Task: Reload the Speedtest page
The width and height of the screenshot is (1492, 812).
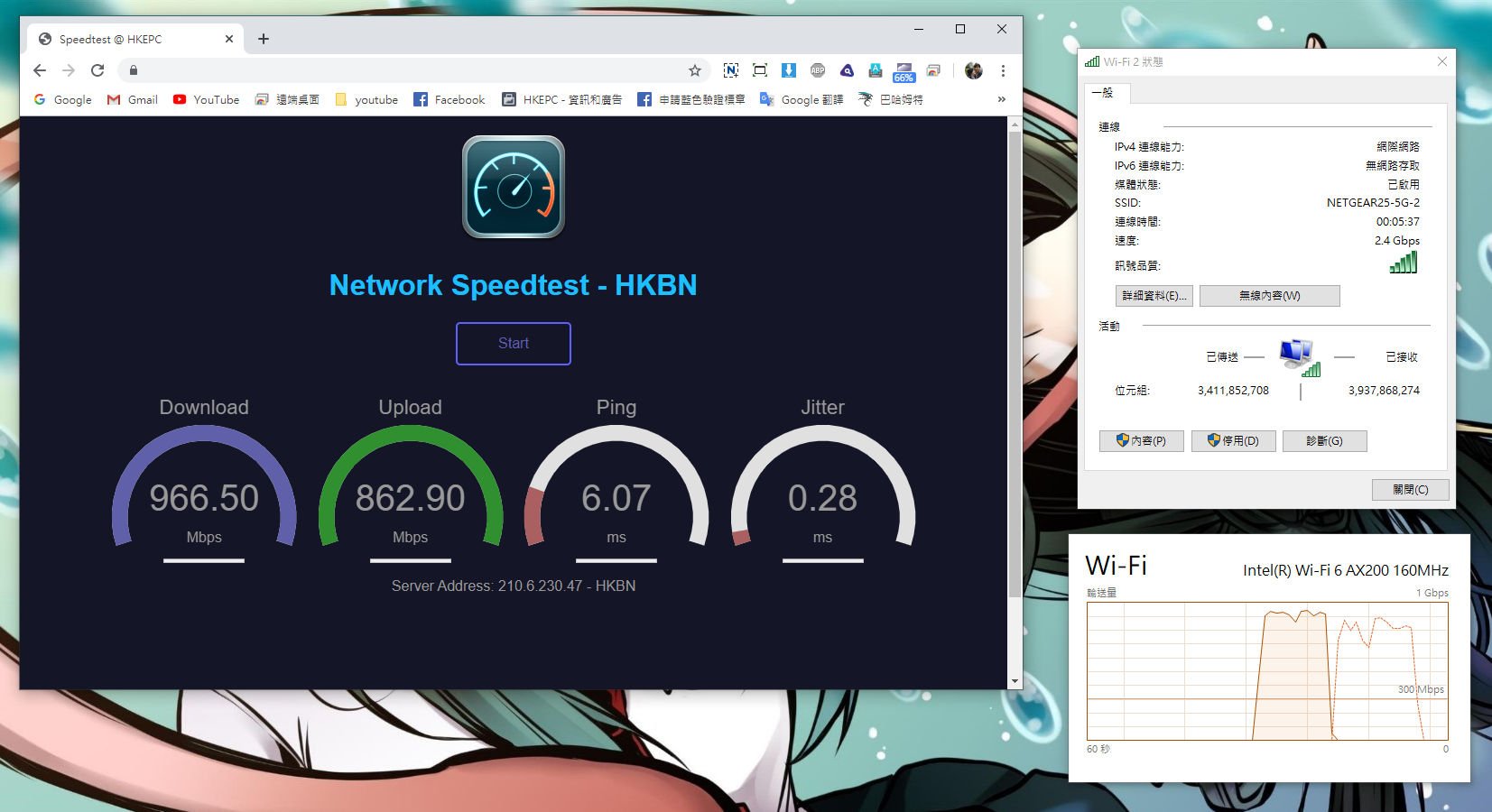Action: pyautogui.click(x=97, y=70)
